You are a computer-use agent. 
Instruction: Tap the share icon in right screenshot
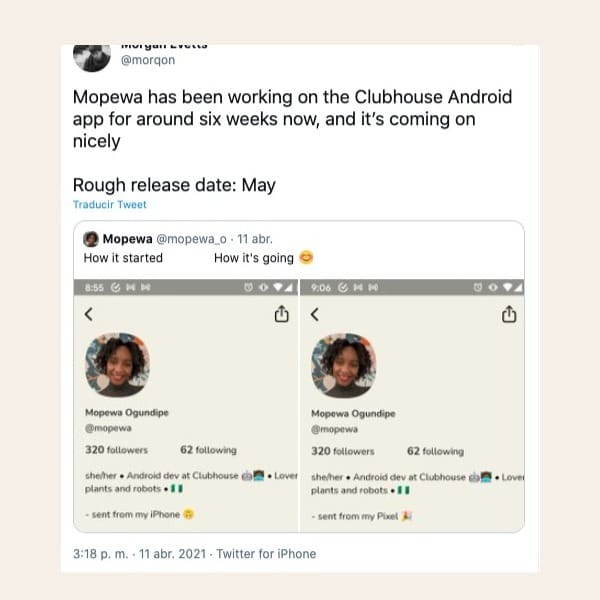tap(509, 314)
